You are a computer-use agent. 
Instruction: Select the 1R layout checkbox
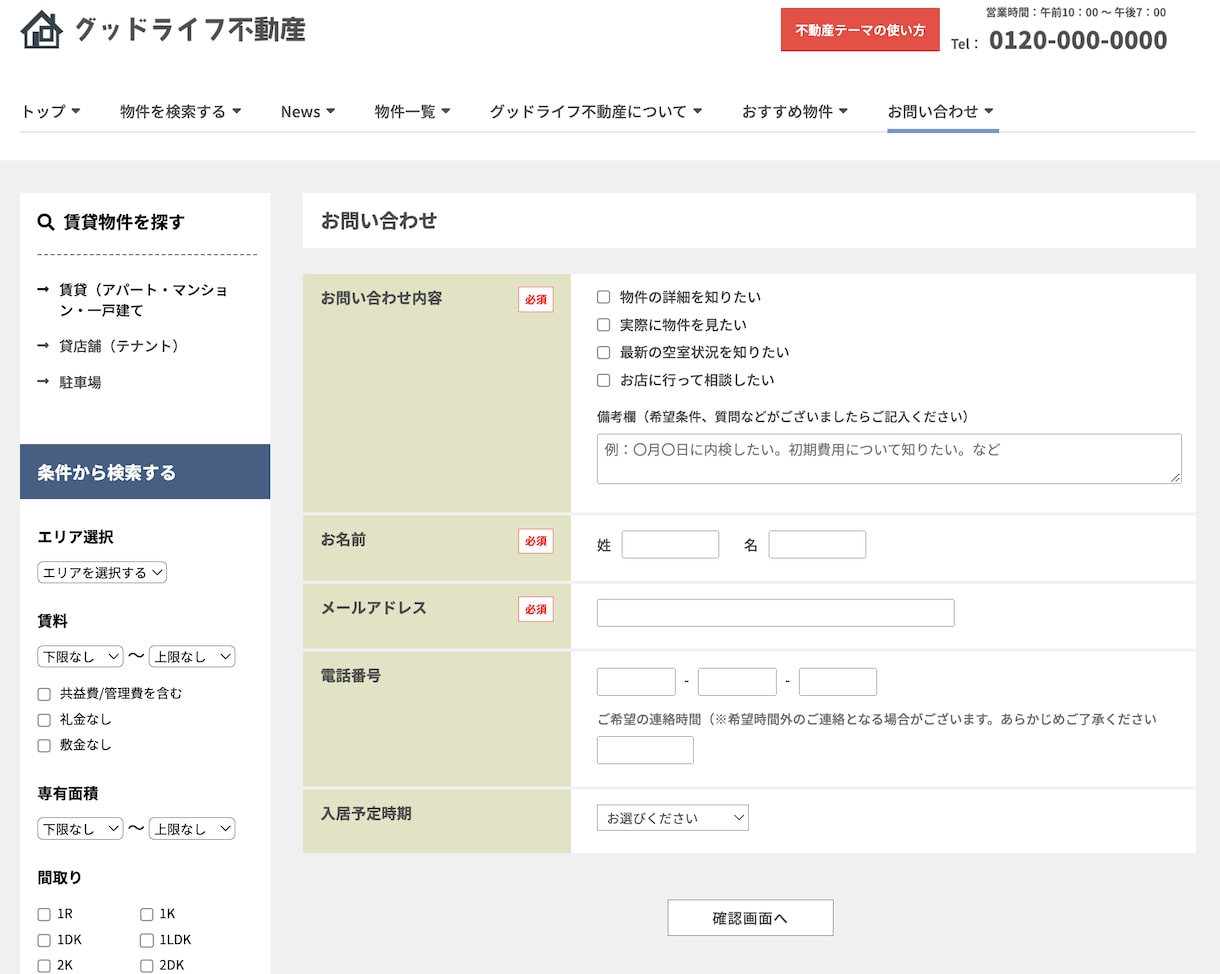tap(44, 914)
